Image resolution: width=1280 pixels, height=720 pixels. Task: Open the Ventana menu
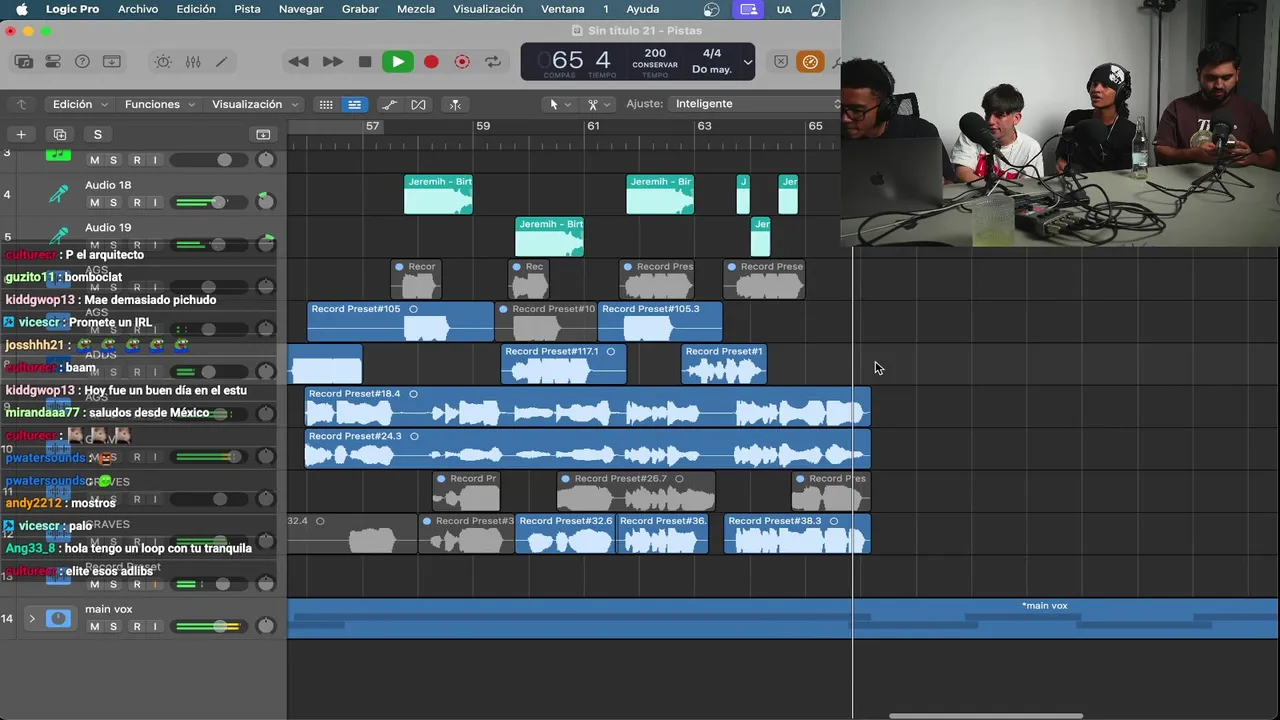point(562,9)
